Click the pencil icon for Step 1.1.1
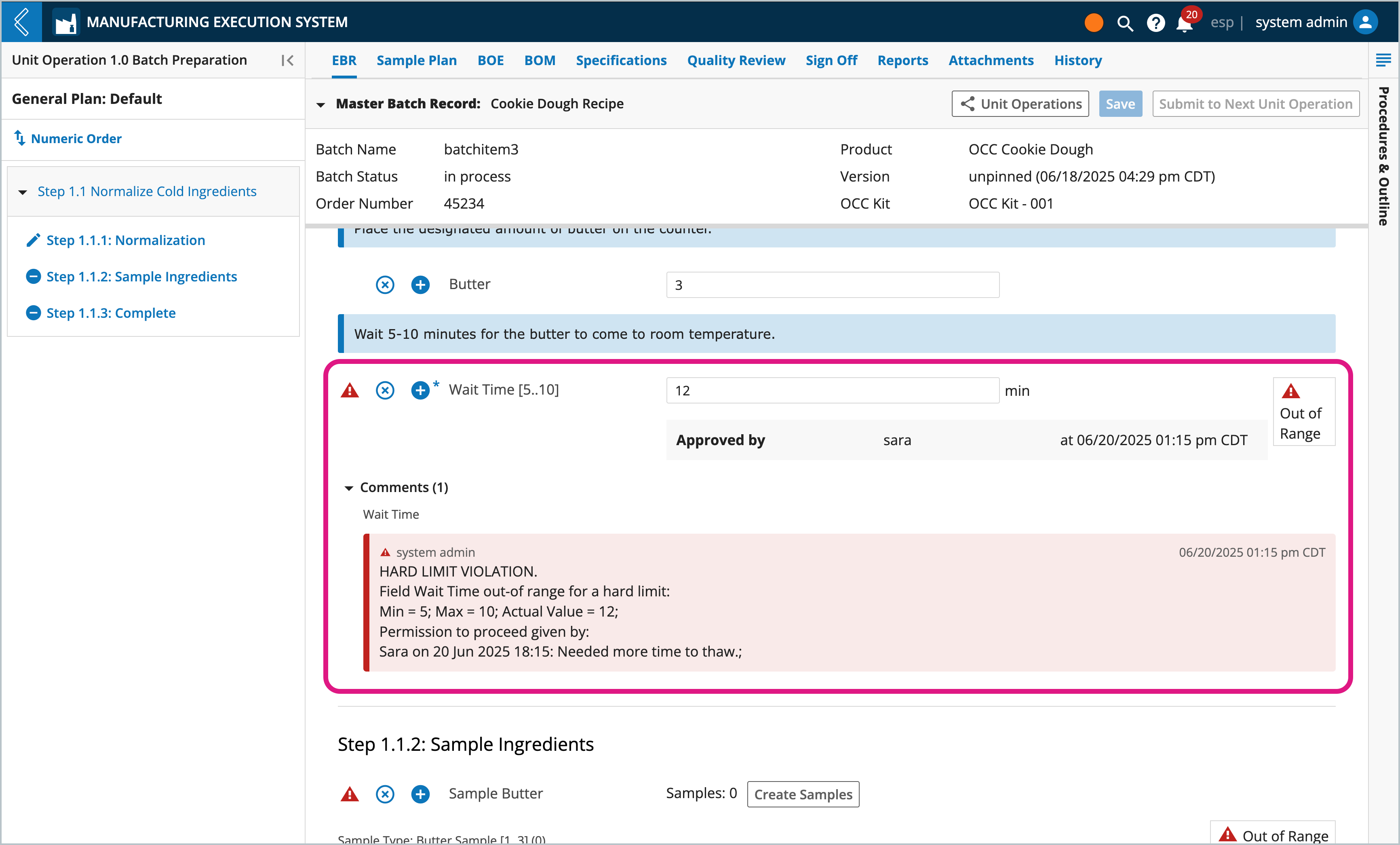Screen dimensions: 1400x845 [x=33, y=241]
